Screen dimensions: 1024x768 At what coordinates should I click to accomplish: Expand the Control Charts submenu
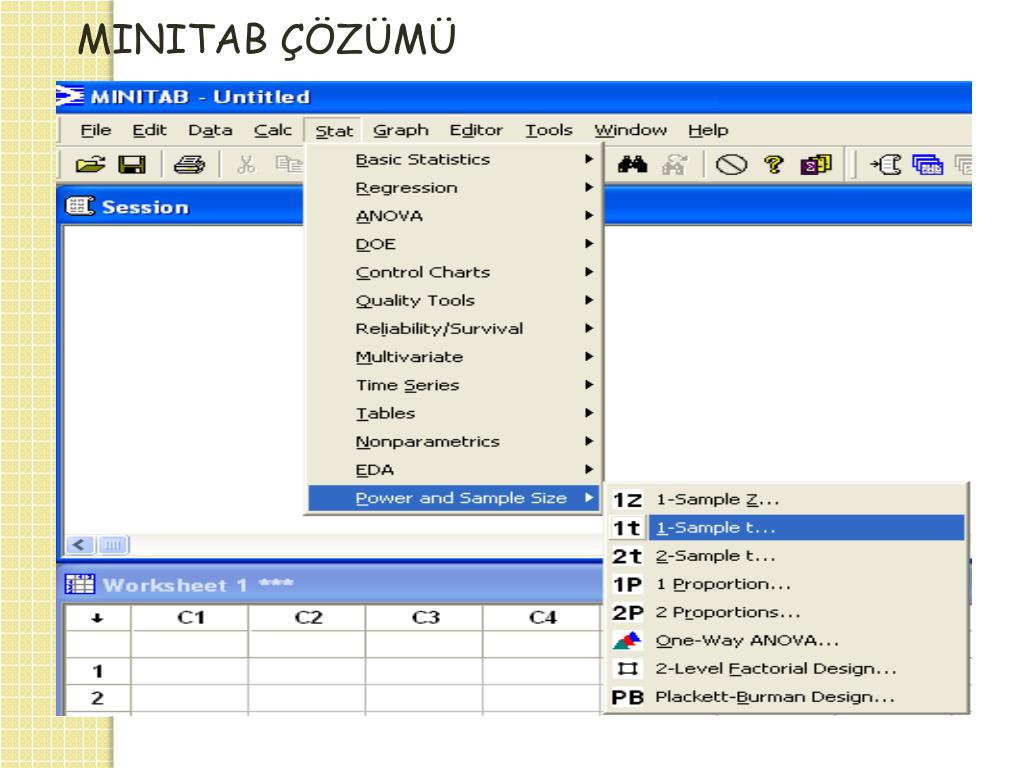click(x=454, y=272)
